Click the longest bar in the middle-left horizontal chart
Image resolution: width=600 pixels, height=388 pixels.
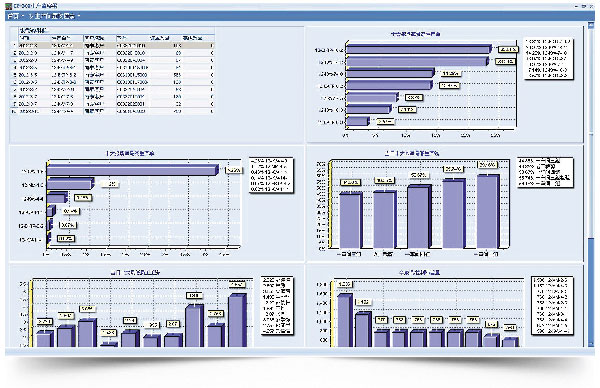point(132,170)
